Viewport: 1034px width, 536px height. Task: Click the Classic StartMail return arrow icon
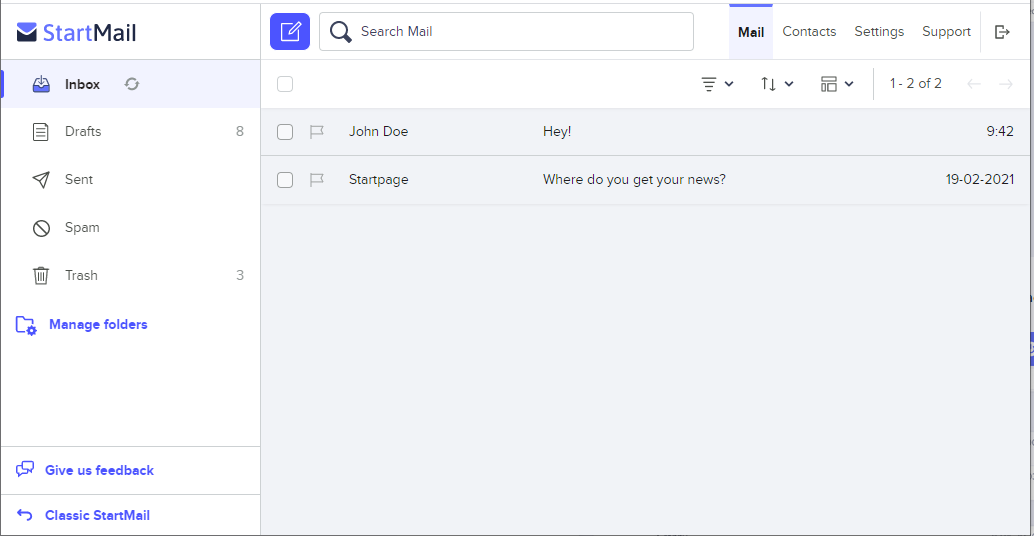[x=24, y=515]
